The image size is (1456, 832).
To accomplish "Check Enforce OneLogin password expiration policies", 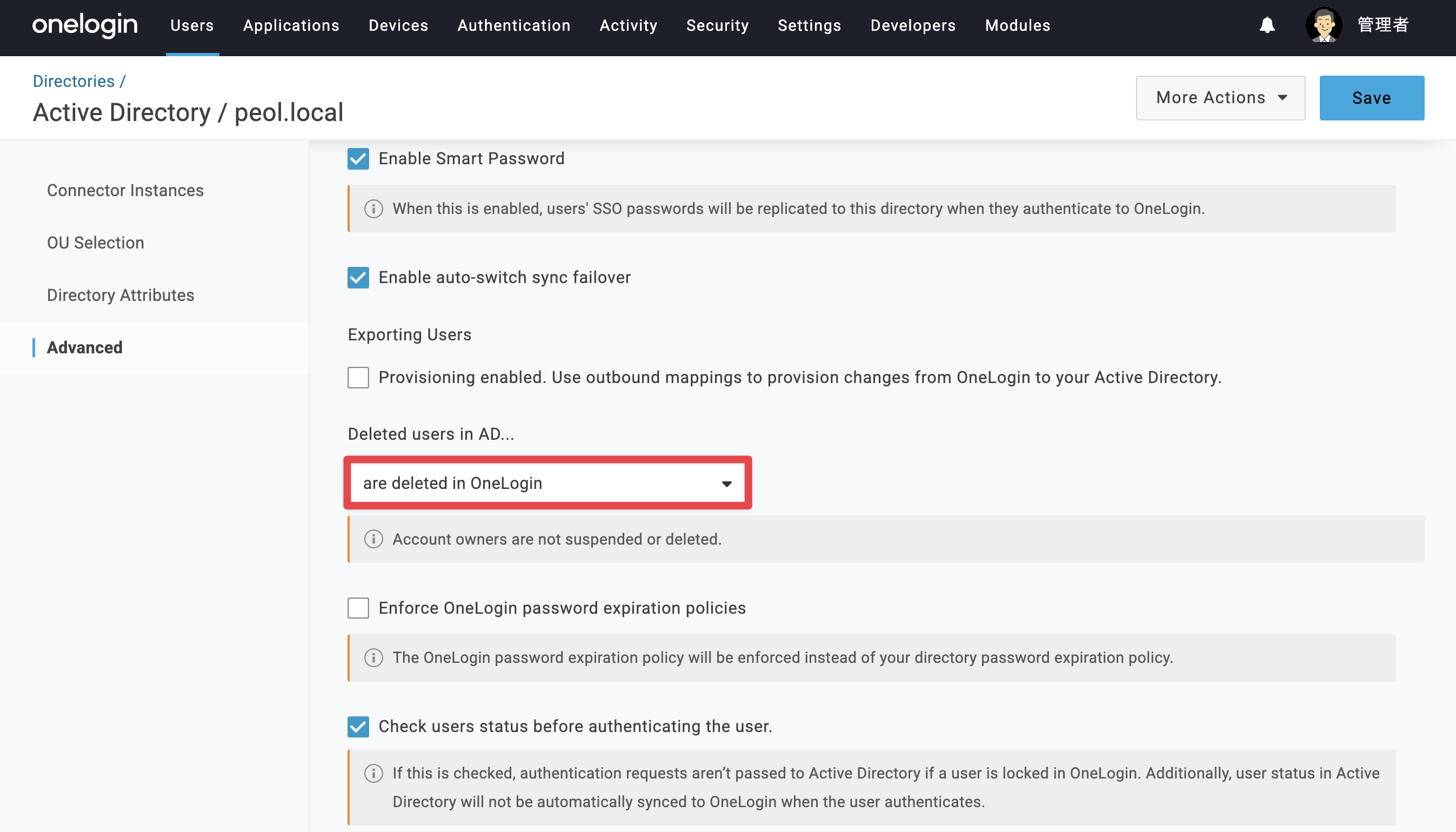I will pyautogui.click(x=358, y=608).
